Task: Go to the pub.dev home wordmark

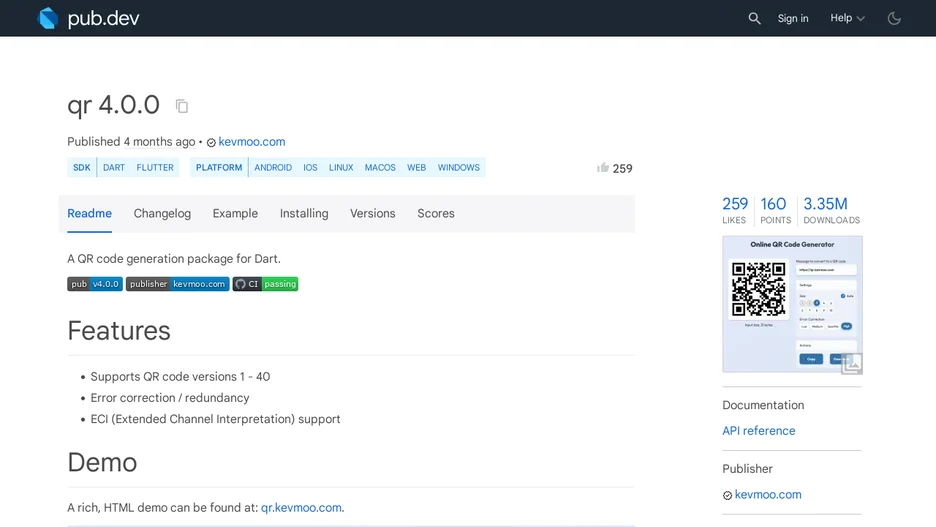Action: pos(103,19)
